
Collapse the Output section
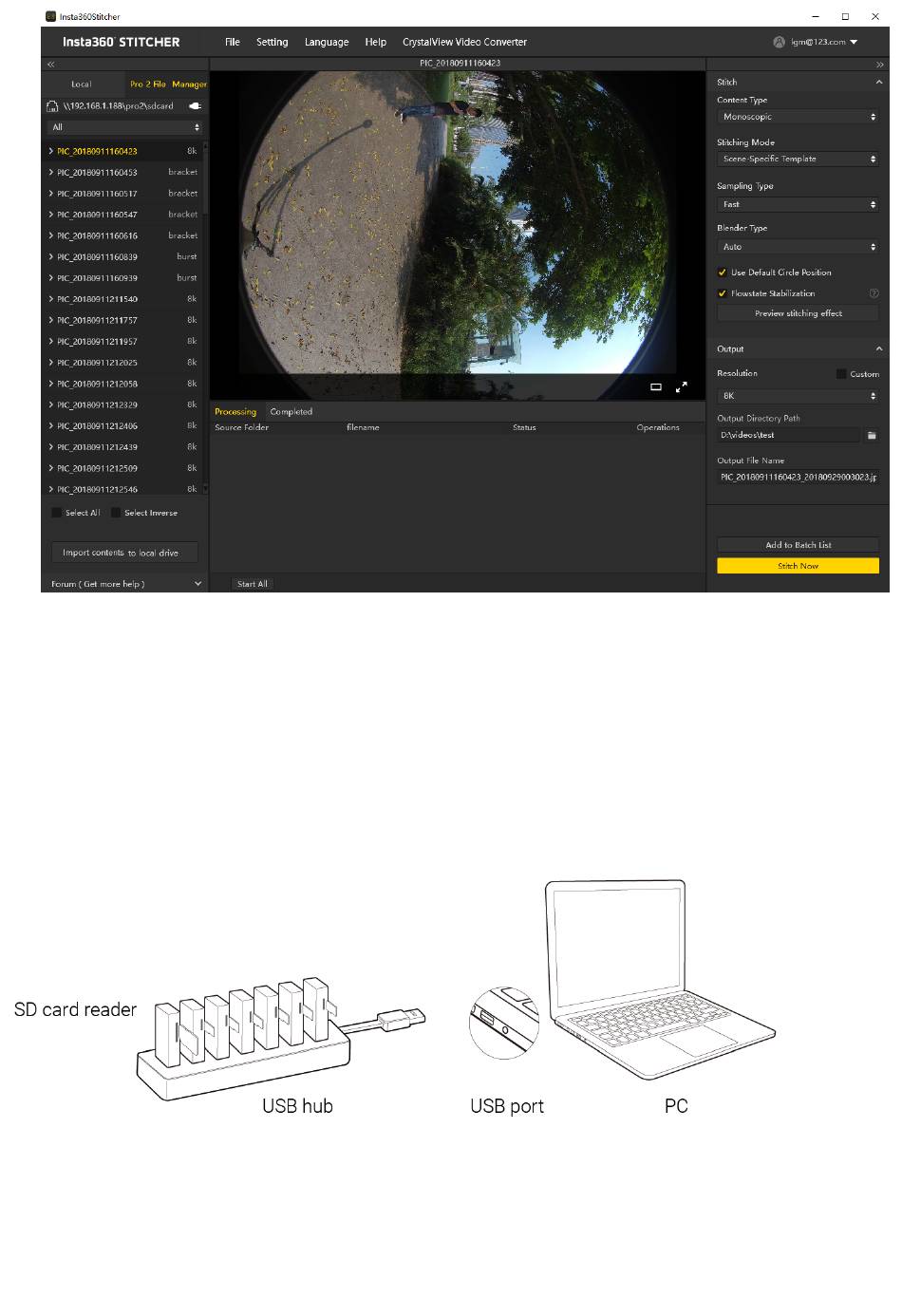879,348
